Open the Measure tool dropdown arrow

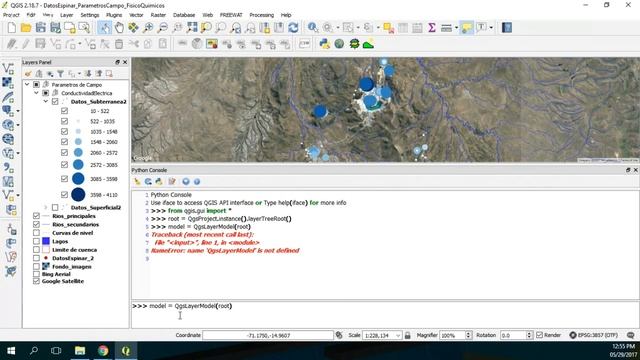(x=456, y=28)
